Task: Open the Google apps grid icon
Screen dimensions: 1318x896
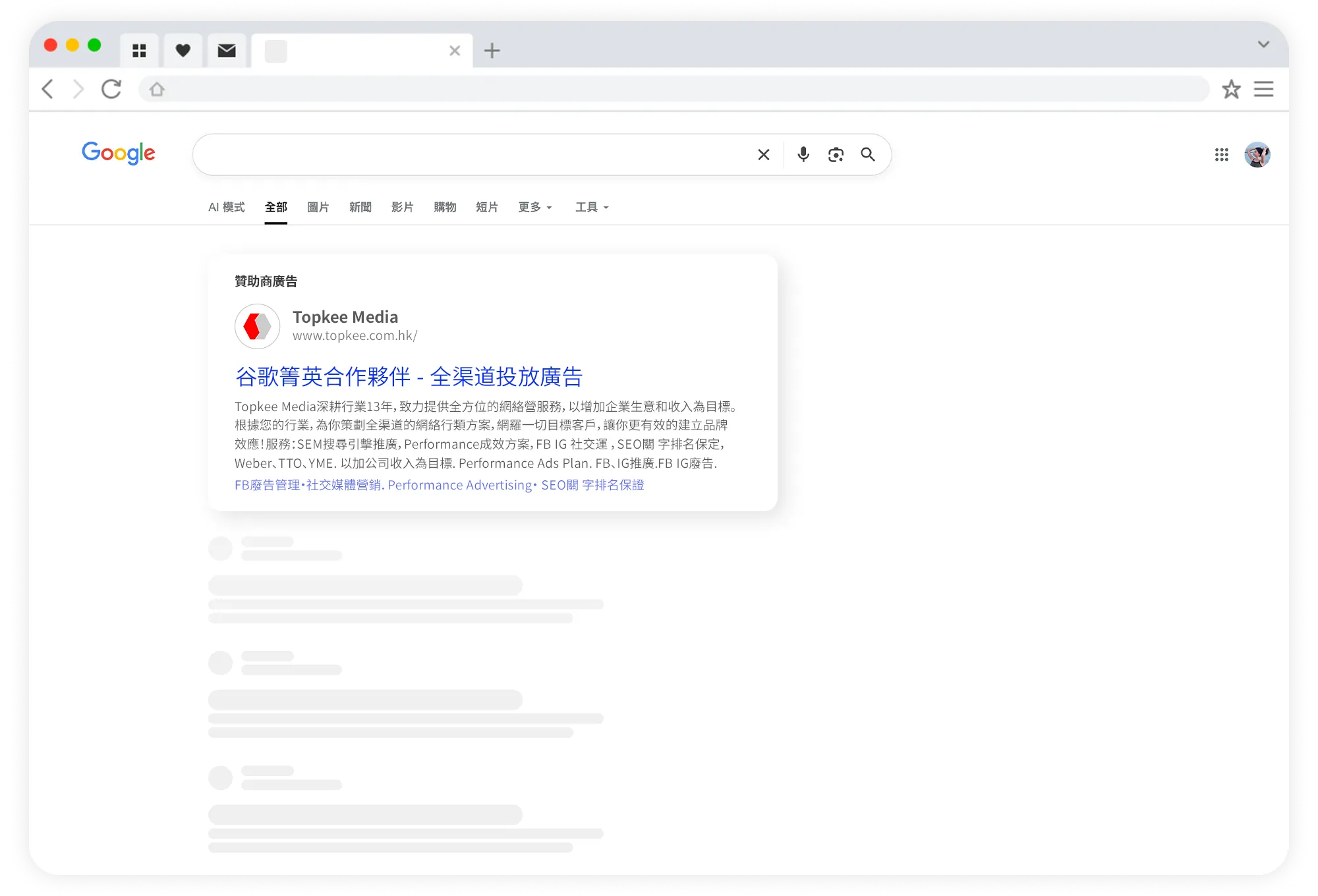Action: click(x=1221, y=154)
